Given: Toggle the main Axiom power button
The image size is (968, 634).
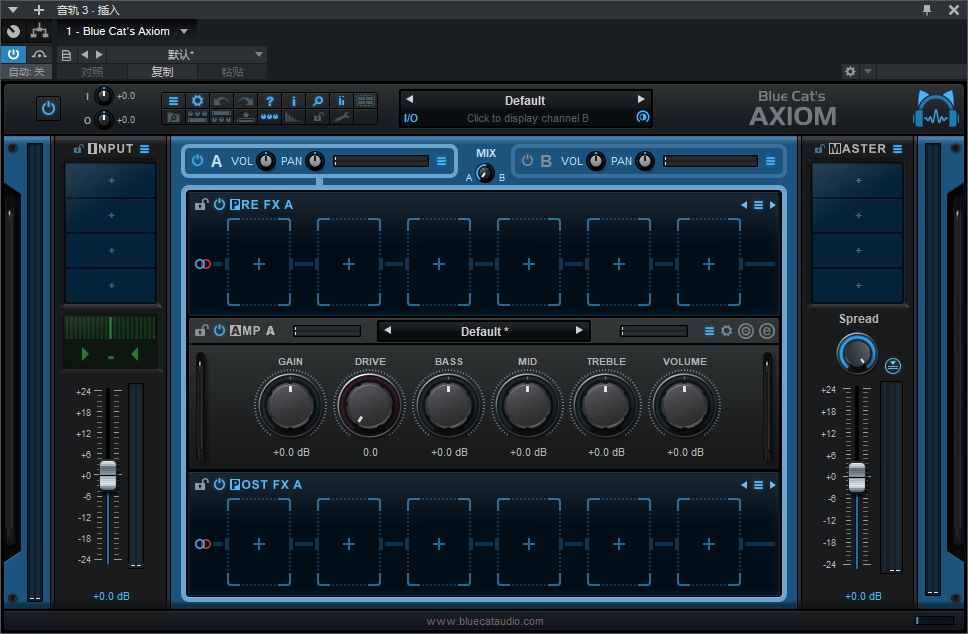Looking at the screenshot, I should (x=48, y=109).
